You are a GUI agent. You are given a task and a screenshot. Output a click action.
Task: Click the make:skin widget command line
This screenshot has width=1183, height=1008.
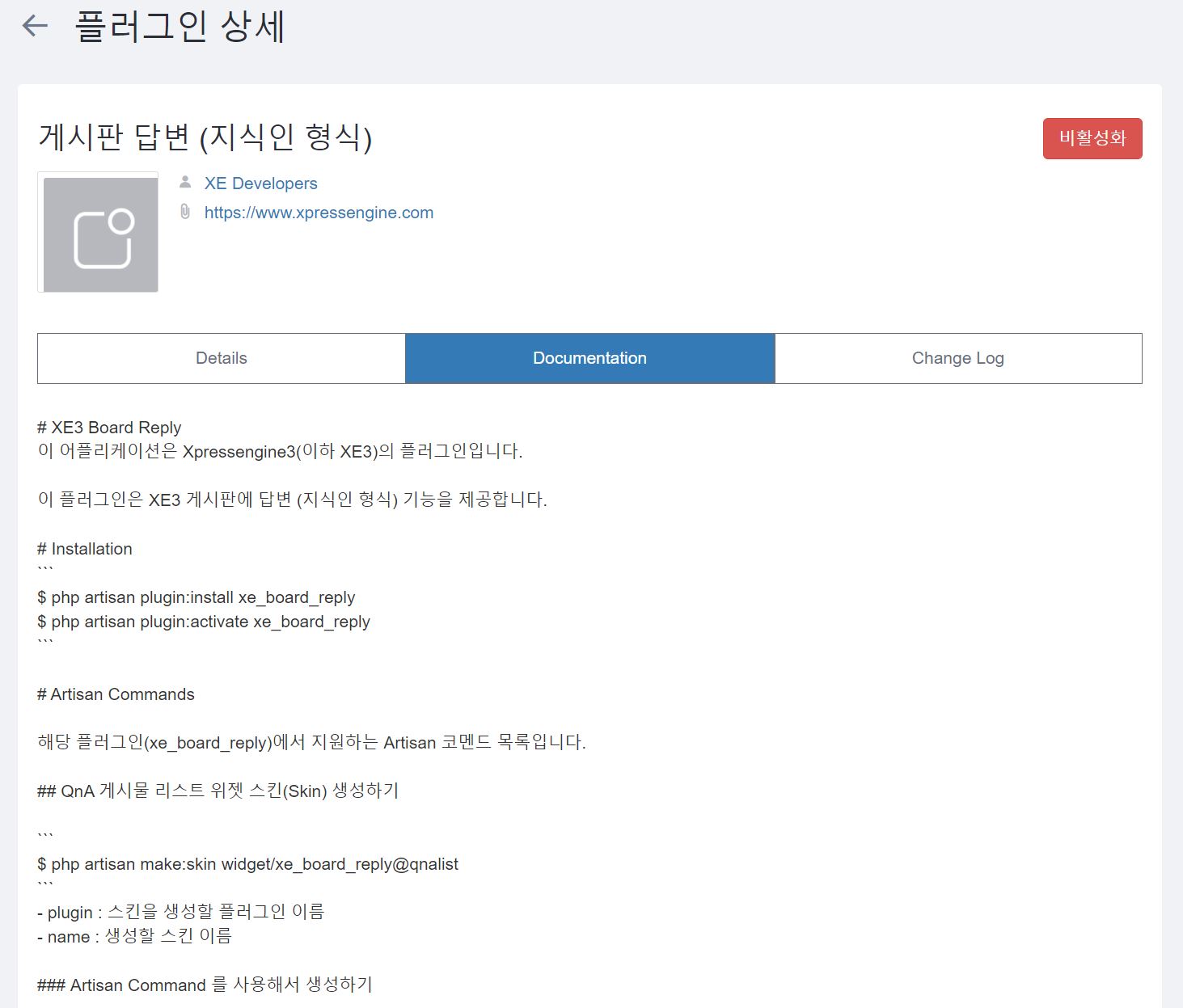pos(247,864)
